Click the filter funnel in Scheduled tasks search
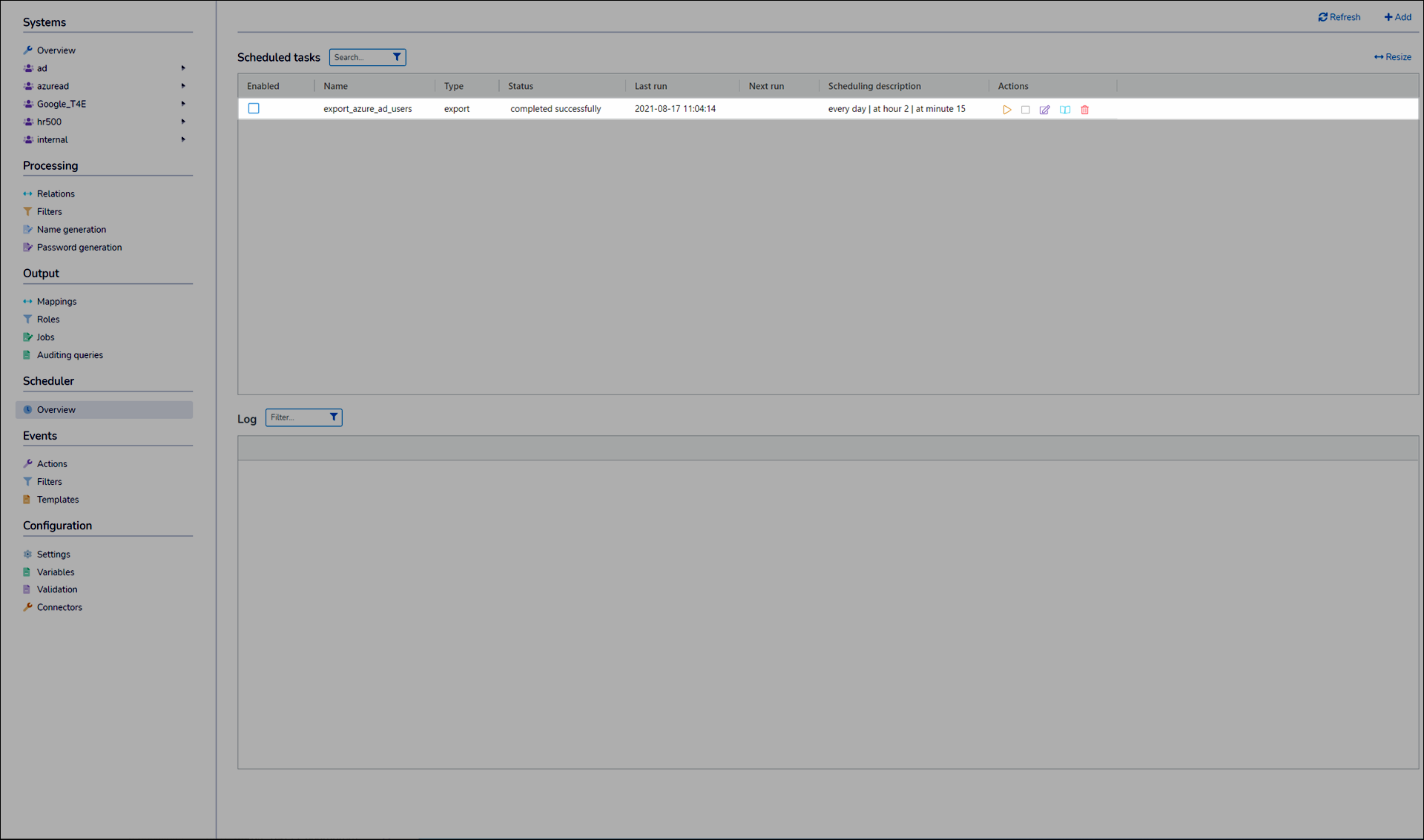This screenshot has height=840, width=1424. pyautogui.click(x=397, y=57)
